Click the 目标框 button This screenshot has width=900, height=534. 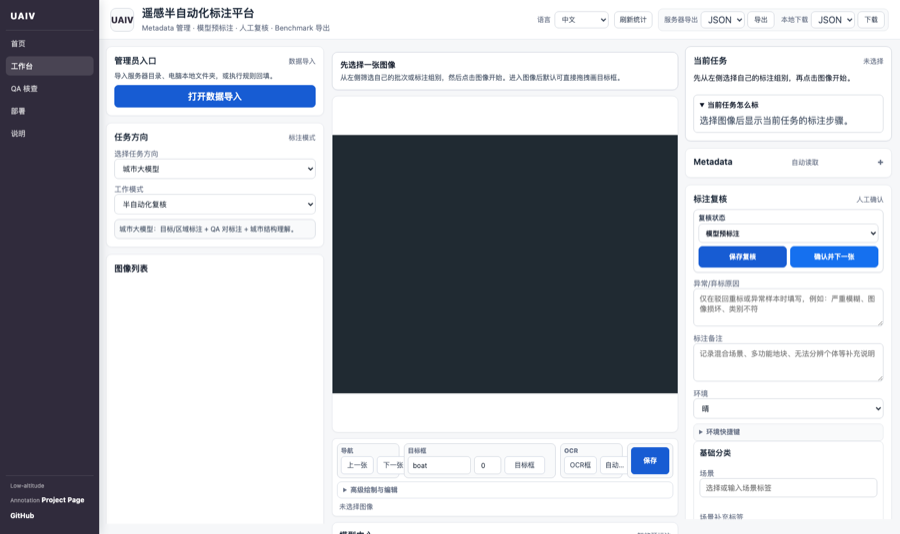(525, 465)
